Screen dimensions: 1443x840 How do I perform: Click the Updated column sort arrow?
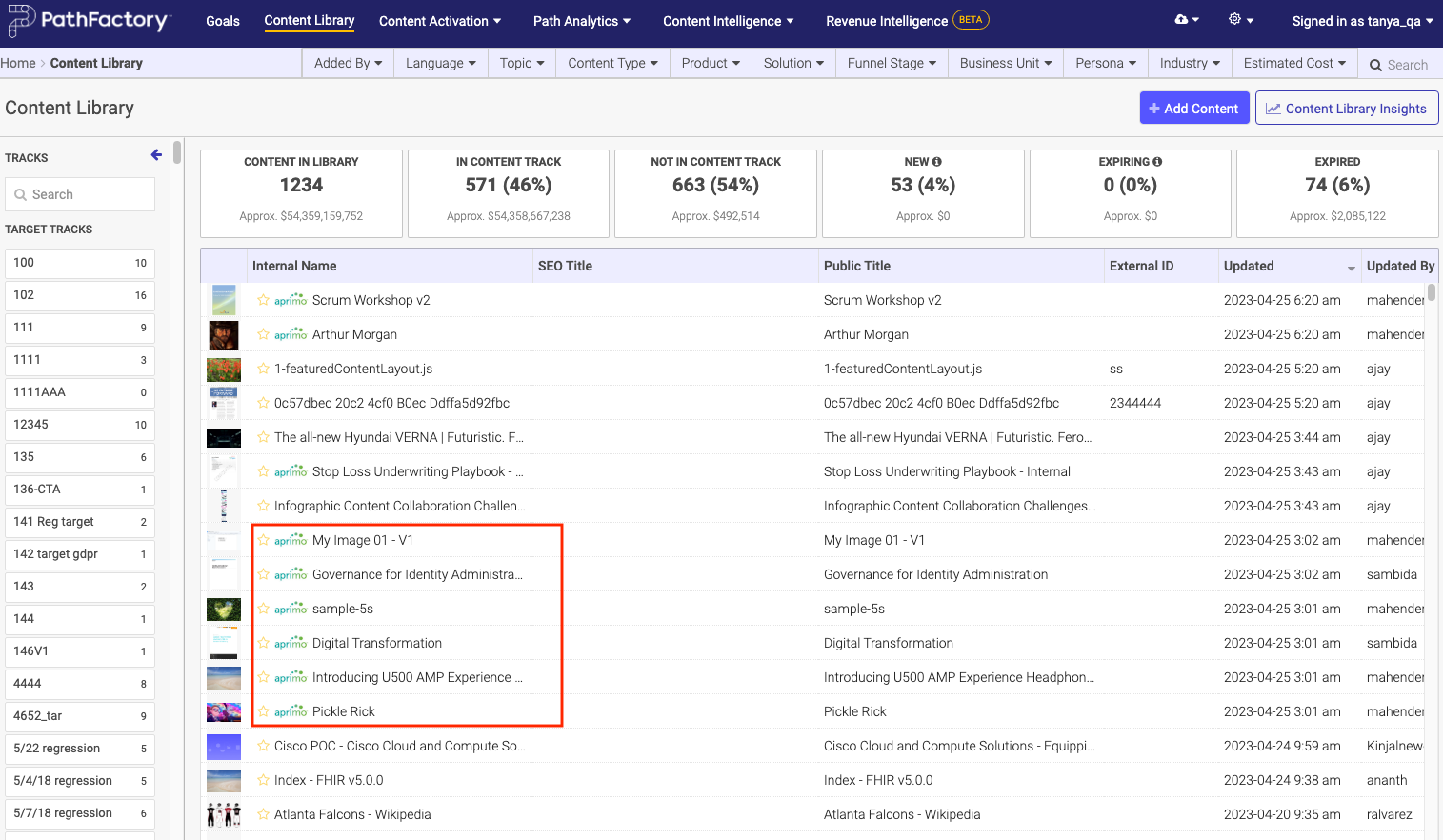tap(1351, 268)
